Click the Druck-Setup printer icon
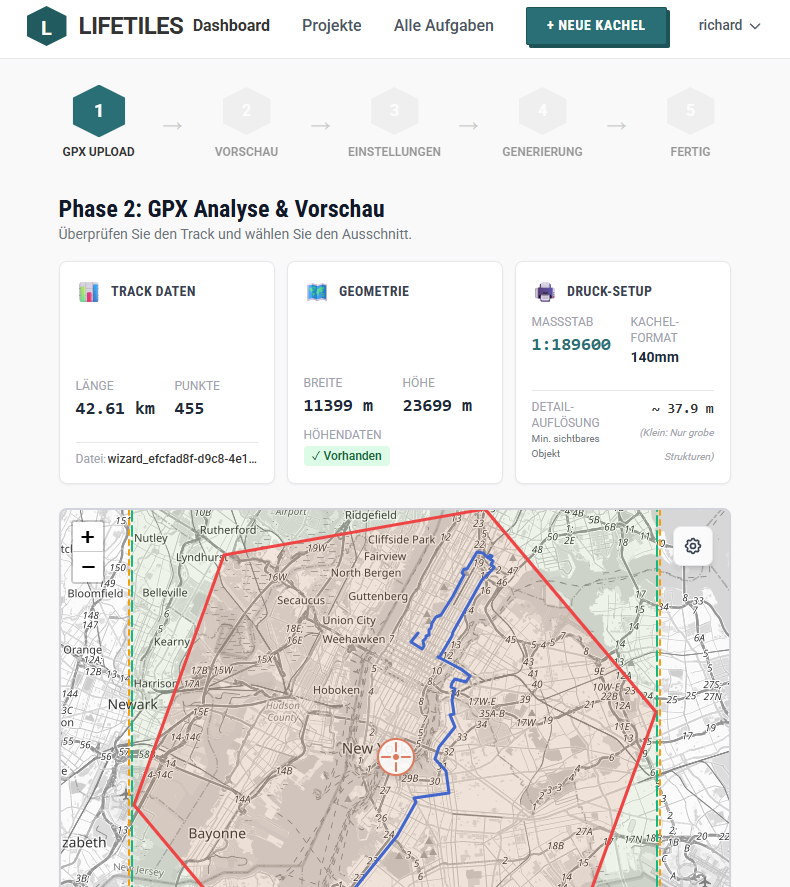 545,292
